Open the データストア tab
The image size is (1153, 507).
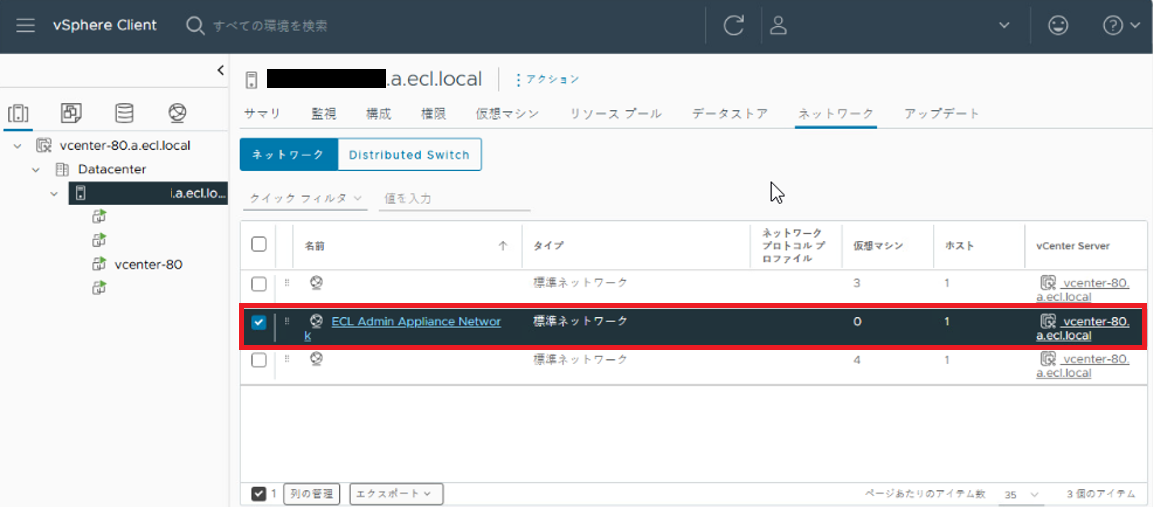[729, 114]
